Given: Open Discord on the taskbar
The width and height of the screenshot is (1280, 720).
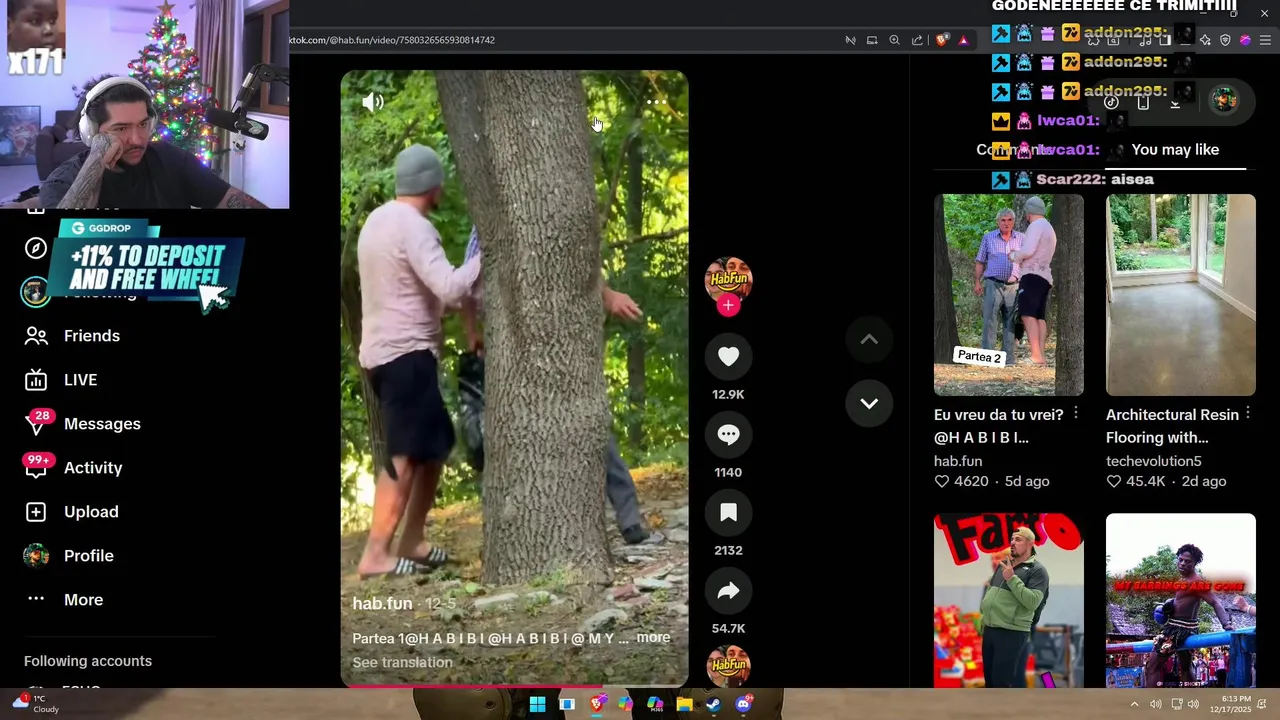Looking at the screenshot, I should 743,704.
